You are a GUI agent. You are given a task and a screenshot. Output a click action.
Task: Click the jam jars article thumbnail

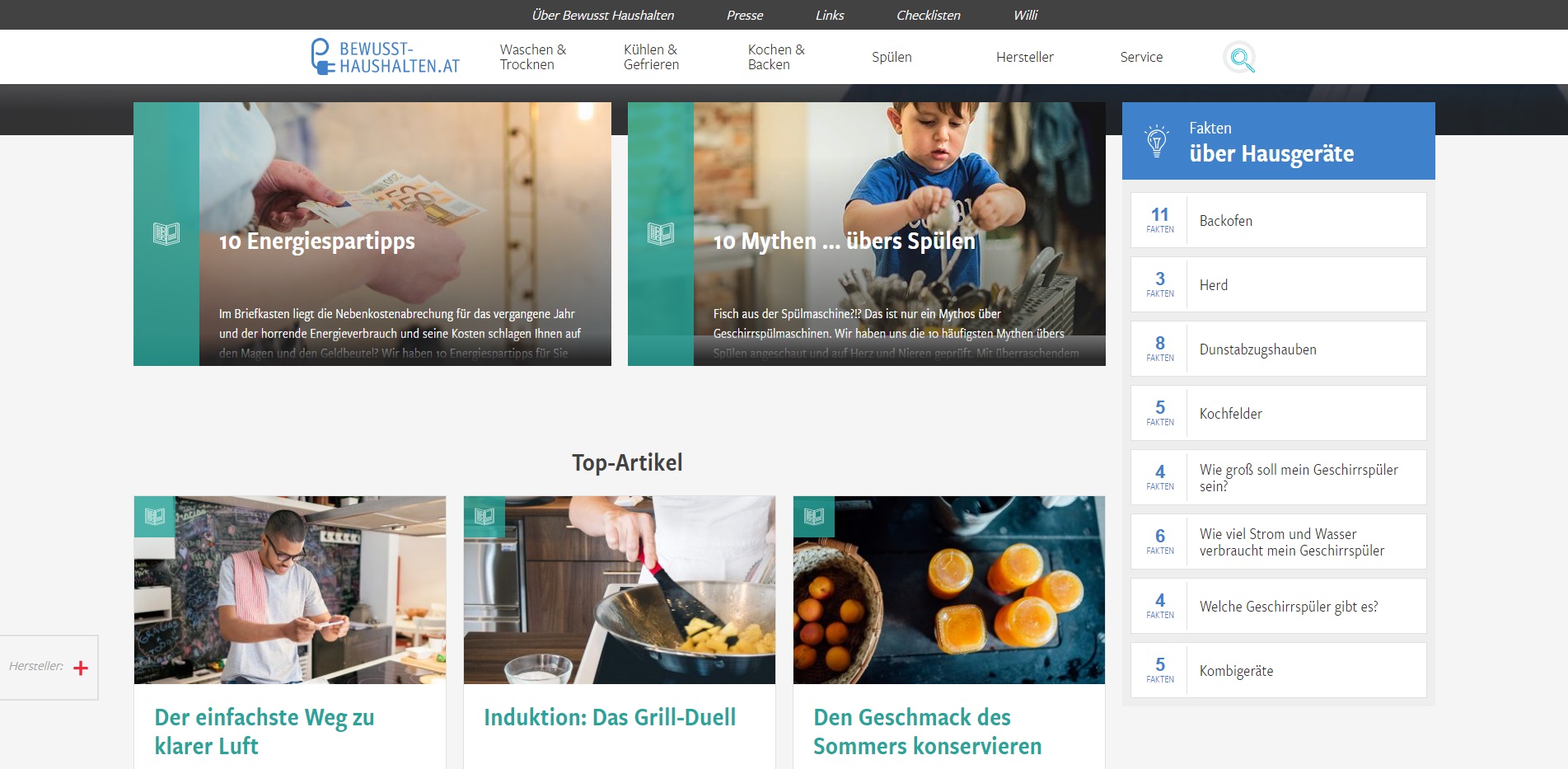coord(949,590)
